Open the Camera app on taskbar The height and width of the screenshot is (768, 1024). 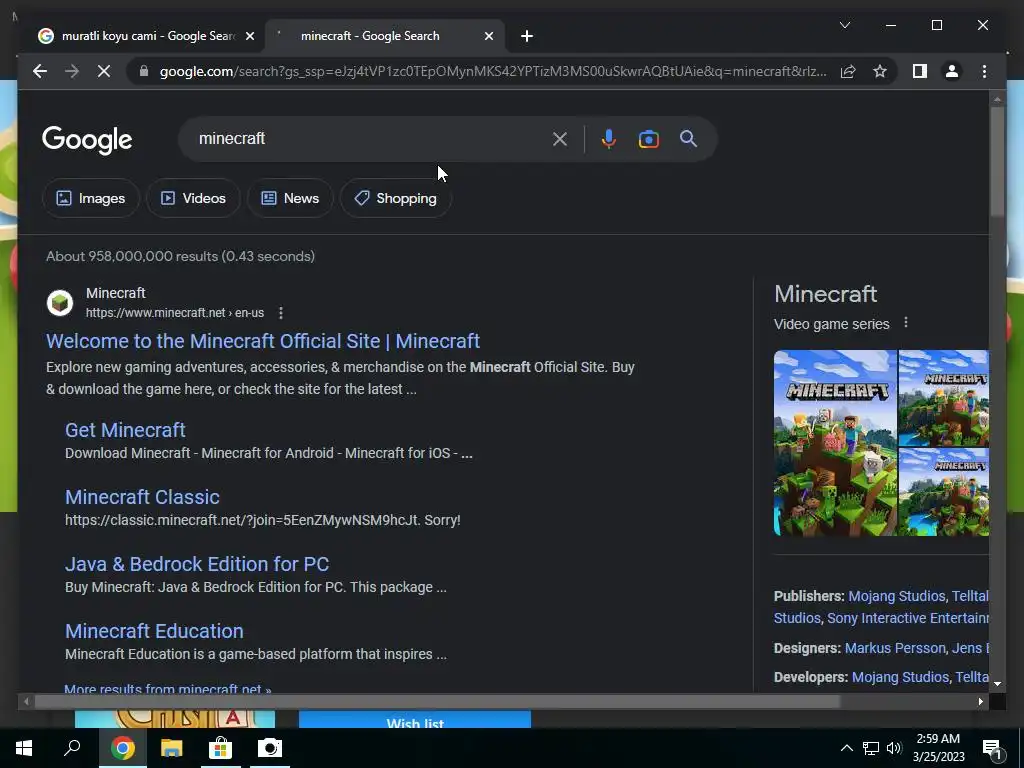tap(270, 748)
